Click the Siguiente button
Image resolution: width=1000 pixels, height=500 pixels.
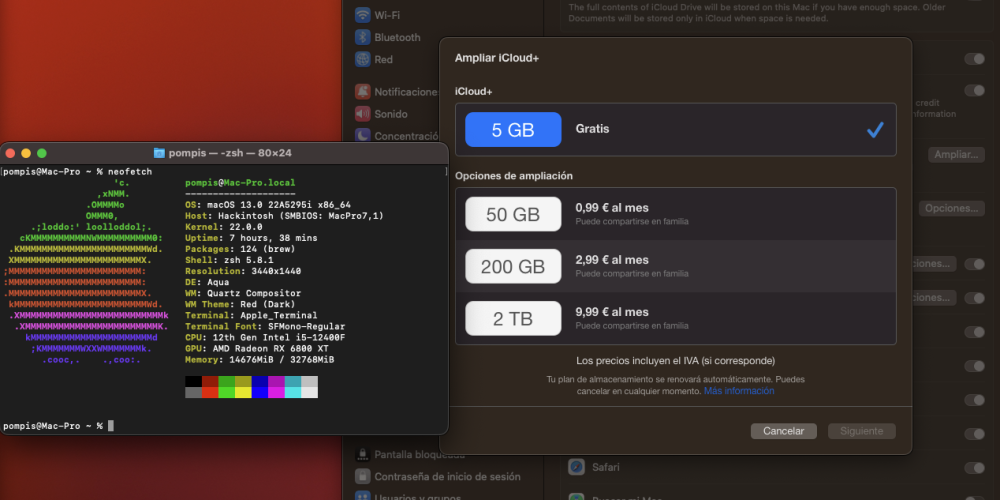862,431
